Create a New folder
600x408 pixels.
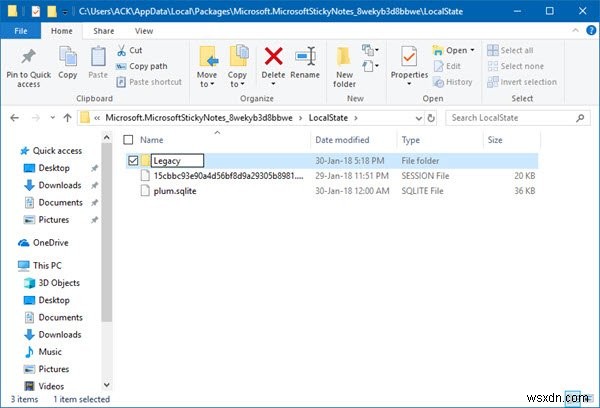click(x=344, y=67)
